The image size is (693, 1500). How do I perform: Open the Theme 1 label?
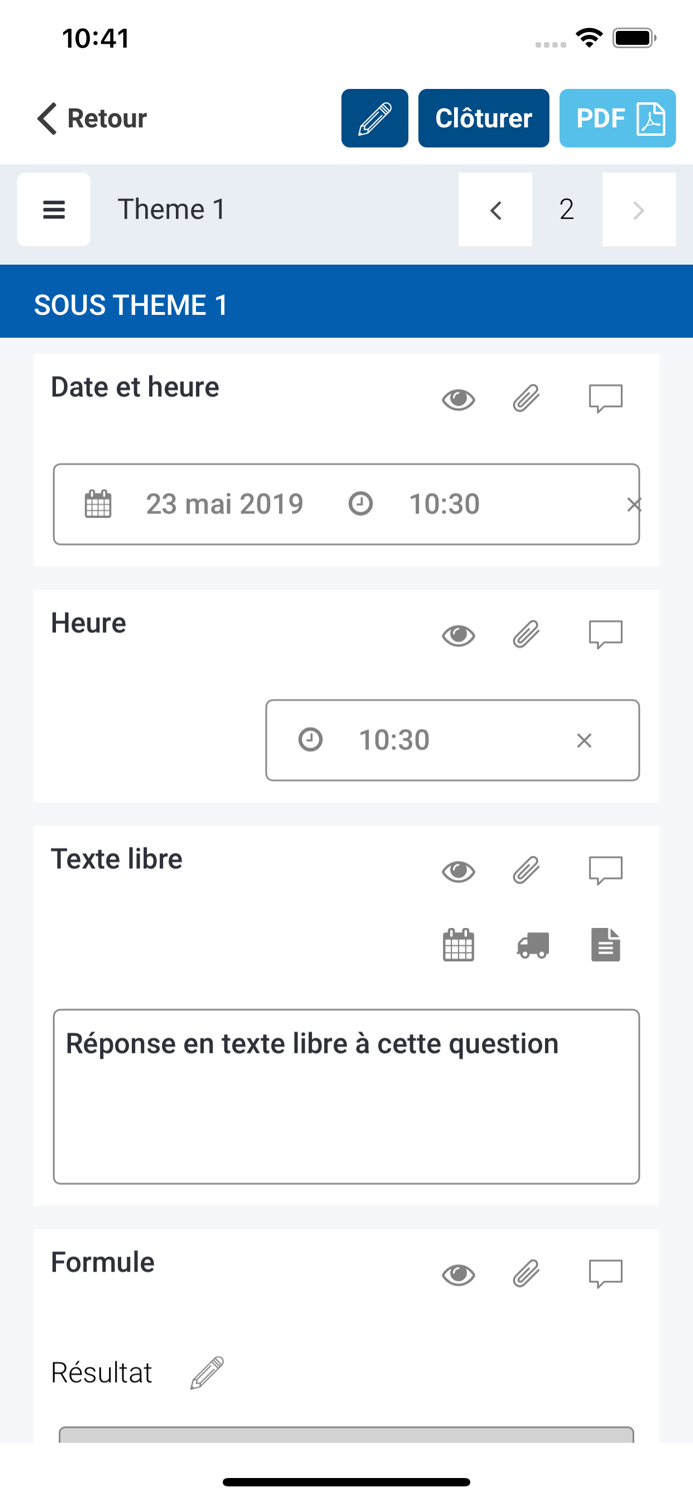coord(171,209)
